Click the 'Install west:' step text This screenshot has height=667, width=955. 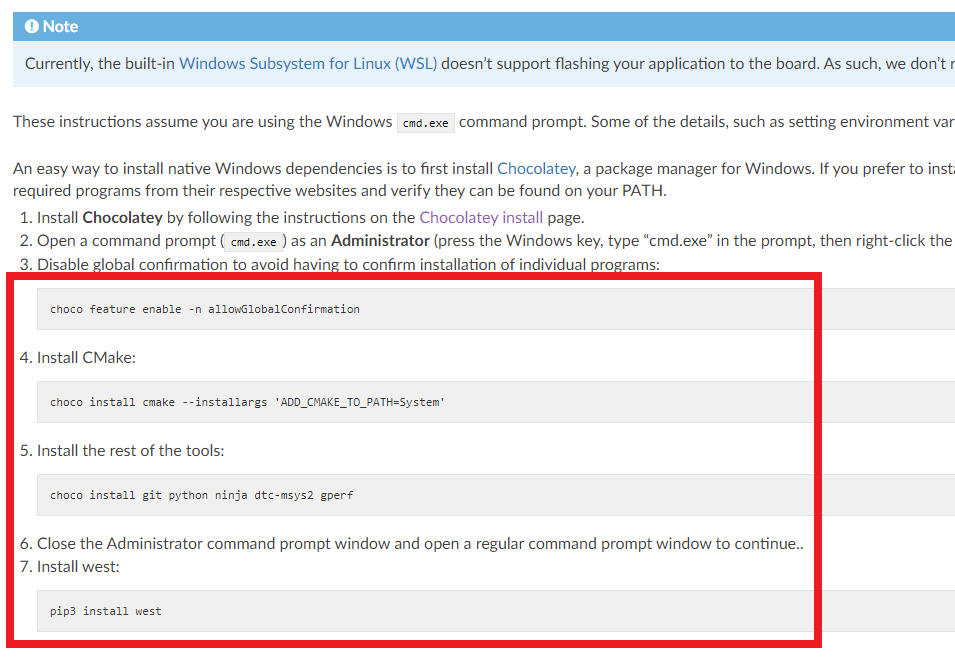tap(78, 566)
